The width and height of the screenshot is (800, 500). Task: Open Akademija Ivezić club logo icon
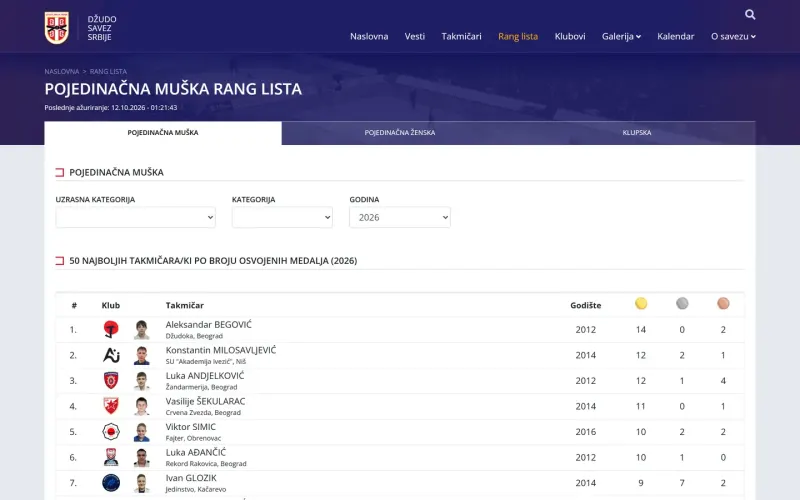(111, 355)
